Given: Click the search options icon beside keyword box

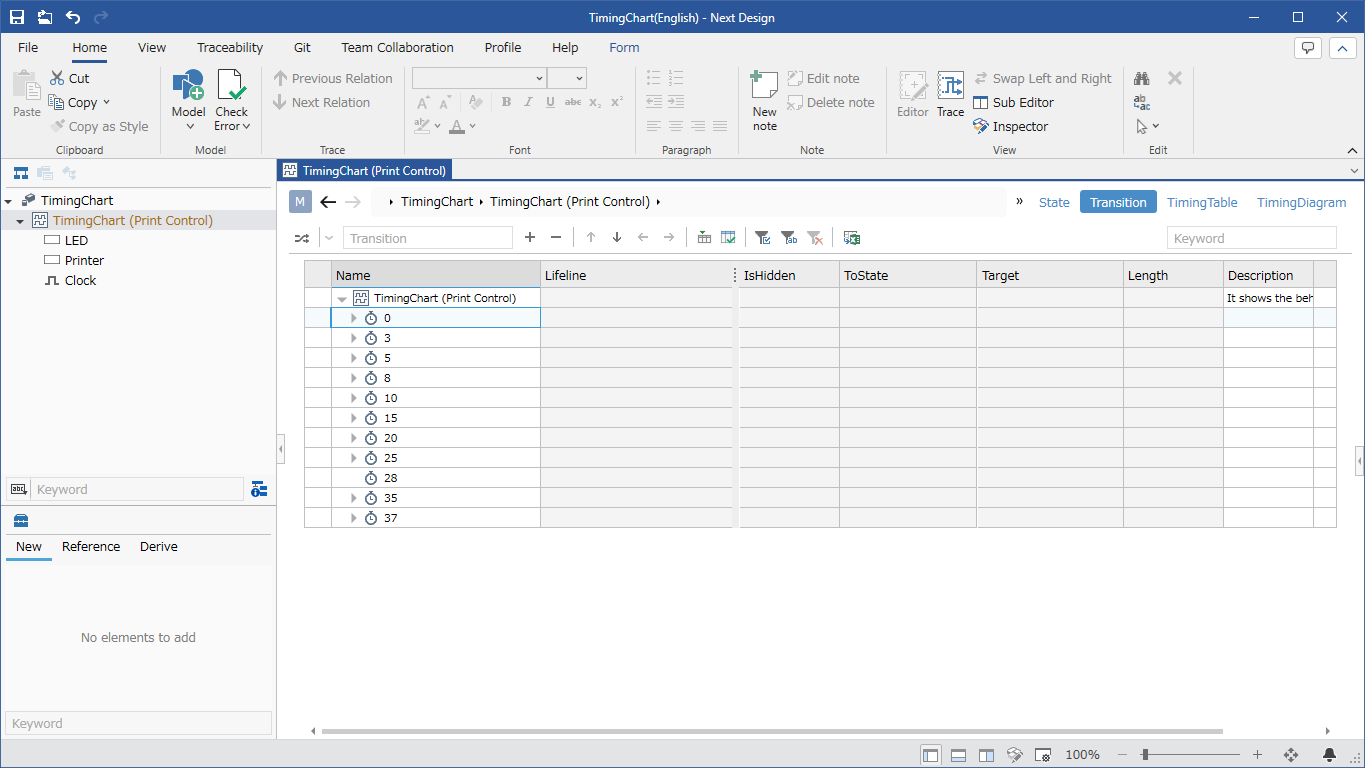Looking at the screenshot, I should tap(259, 489).
